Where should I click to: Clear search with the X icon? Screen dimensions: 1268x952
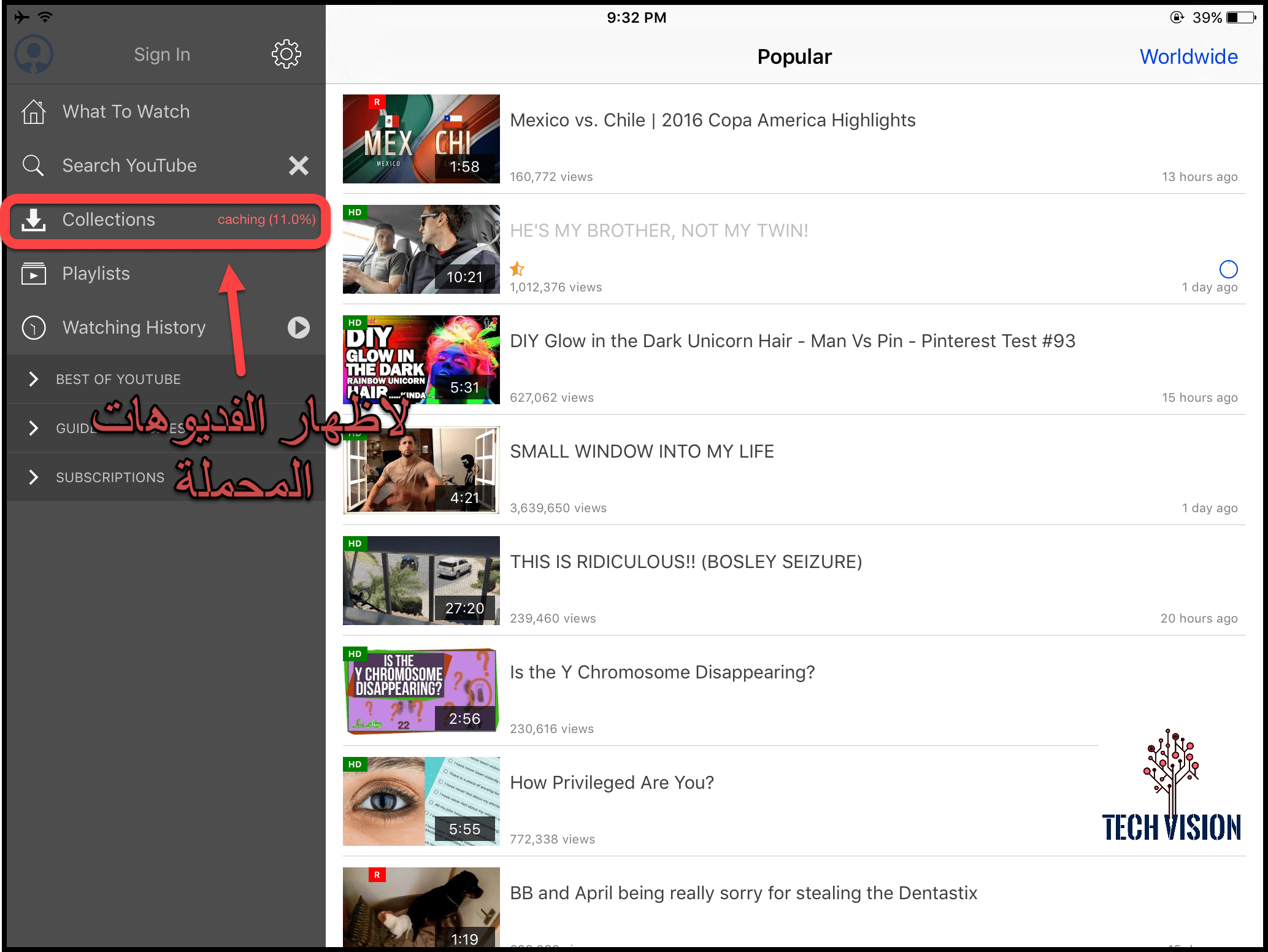coord(299,166)
